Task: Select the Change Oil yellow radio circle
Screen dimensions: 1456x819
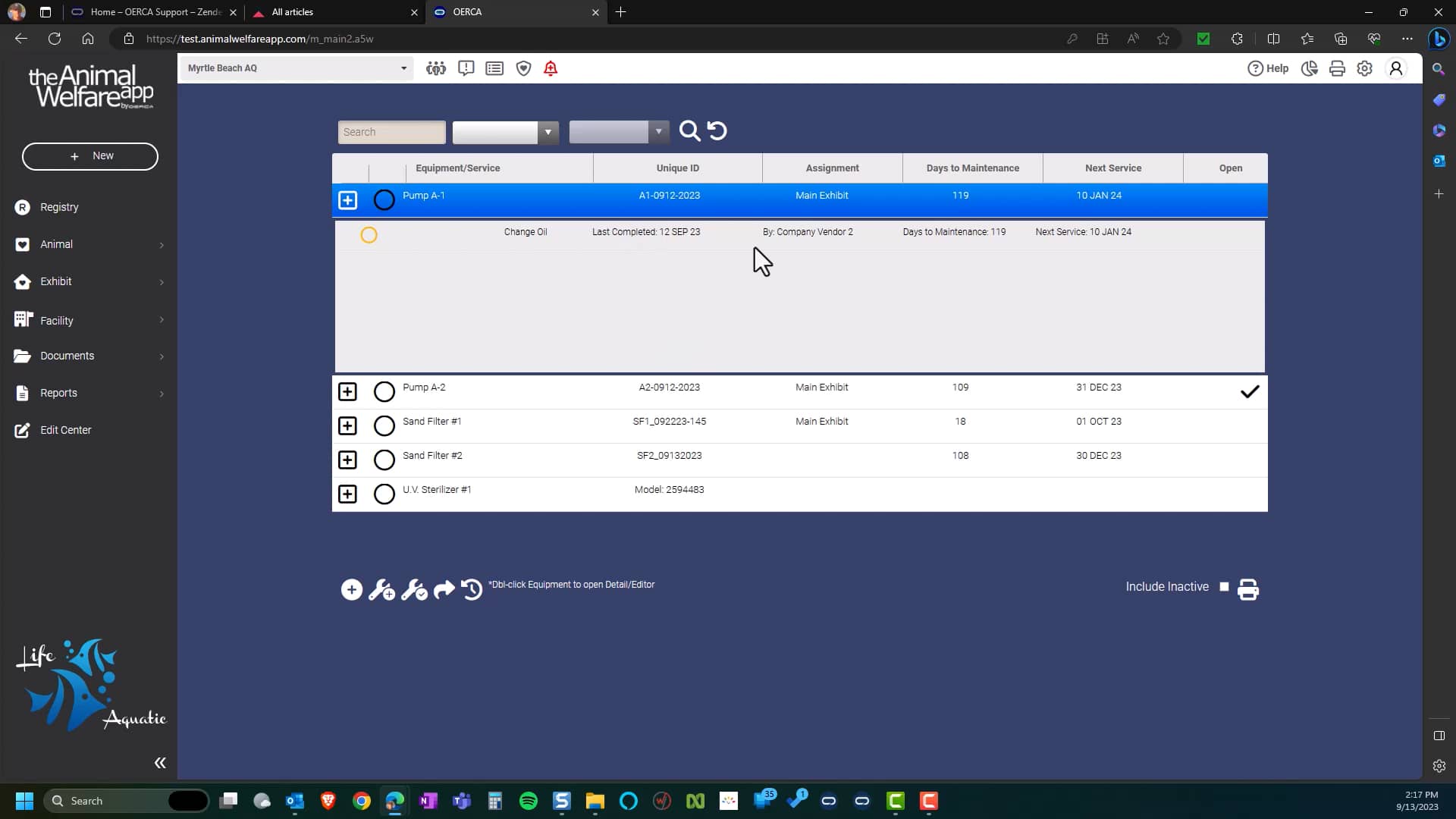Action: click(x=369, y=235)
